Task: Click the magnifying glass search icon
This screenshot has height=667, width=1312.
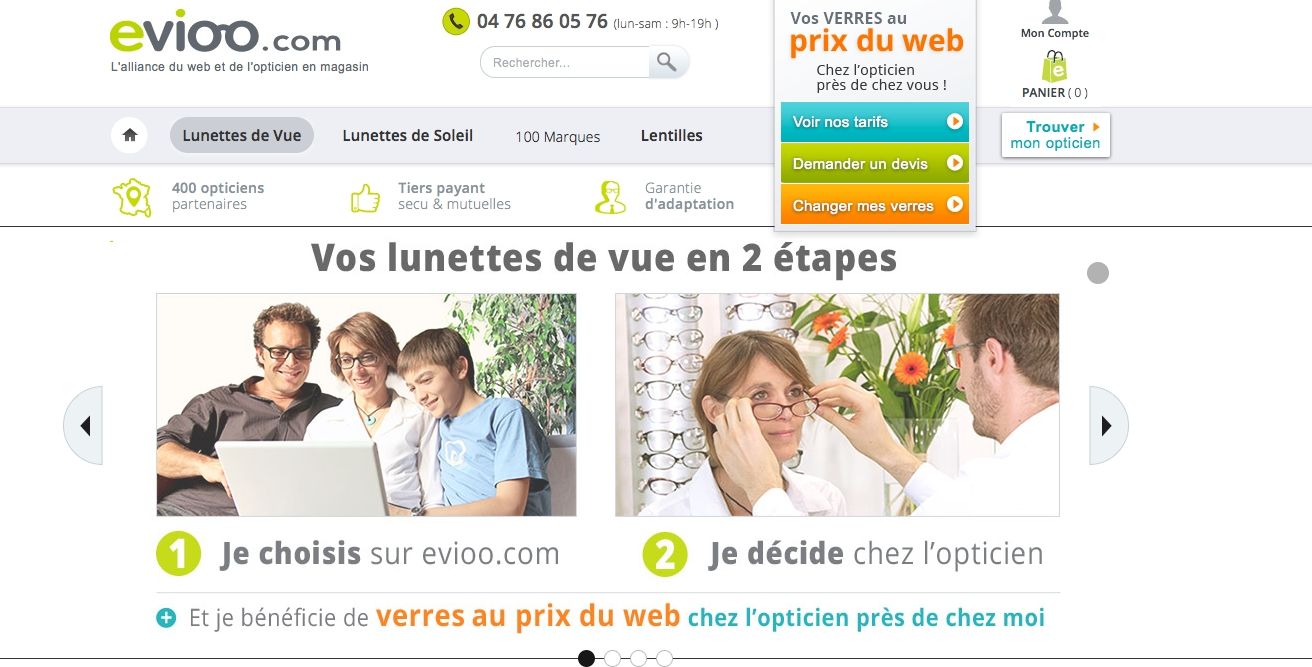Action: point(668,62)
